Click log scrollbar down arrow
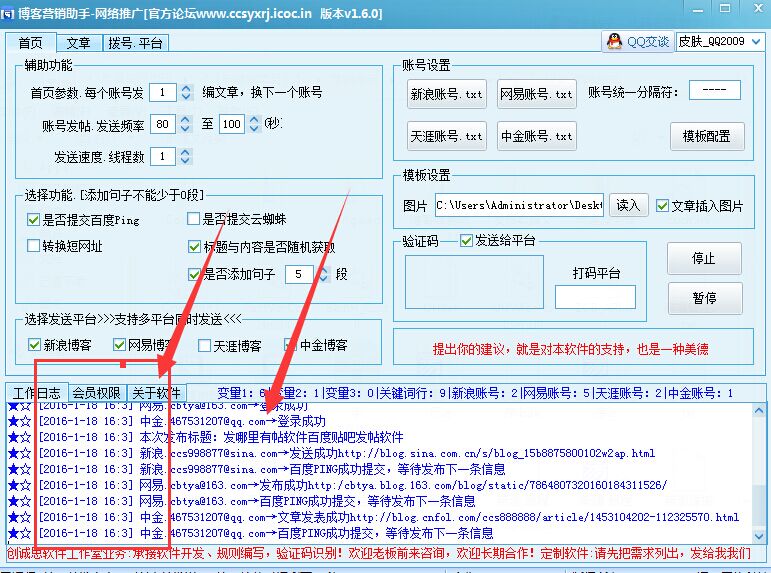Screen dimensions: 771x573 [758, 535]
